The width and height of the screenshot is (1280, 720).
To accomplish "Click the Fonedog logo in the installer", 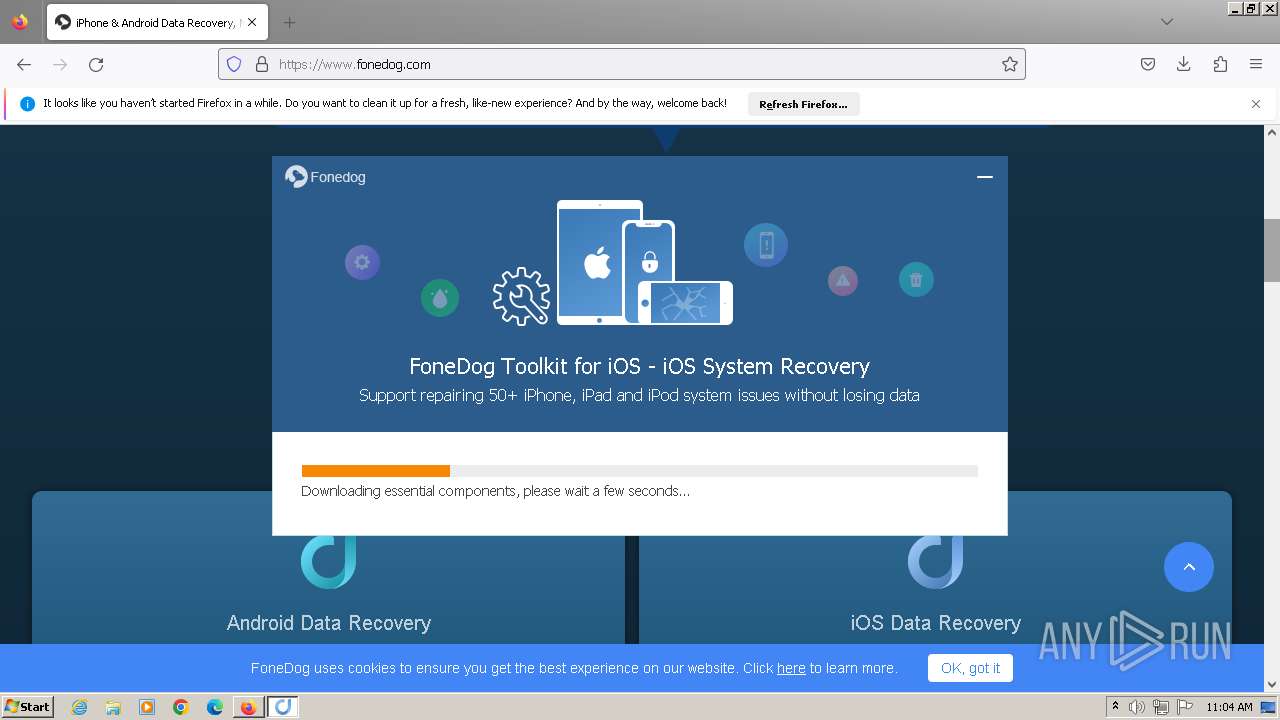I will (326, 177).
